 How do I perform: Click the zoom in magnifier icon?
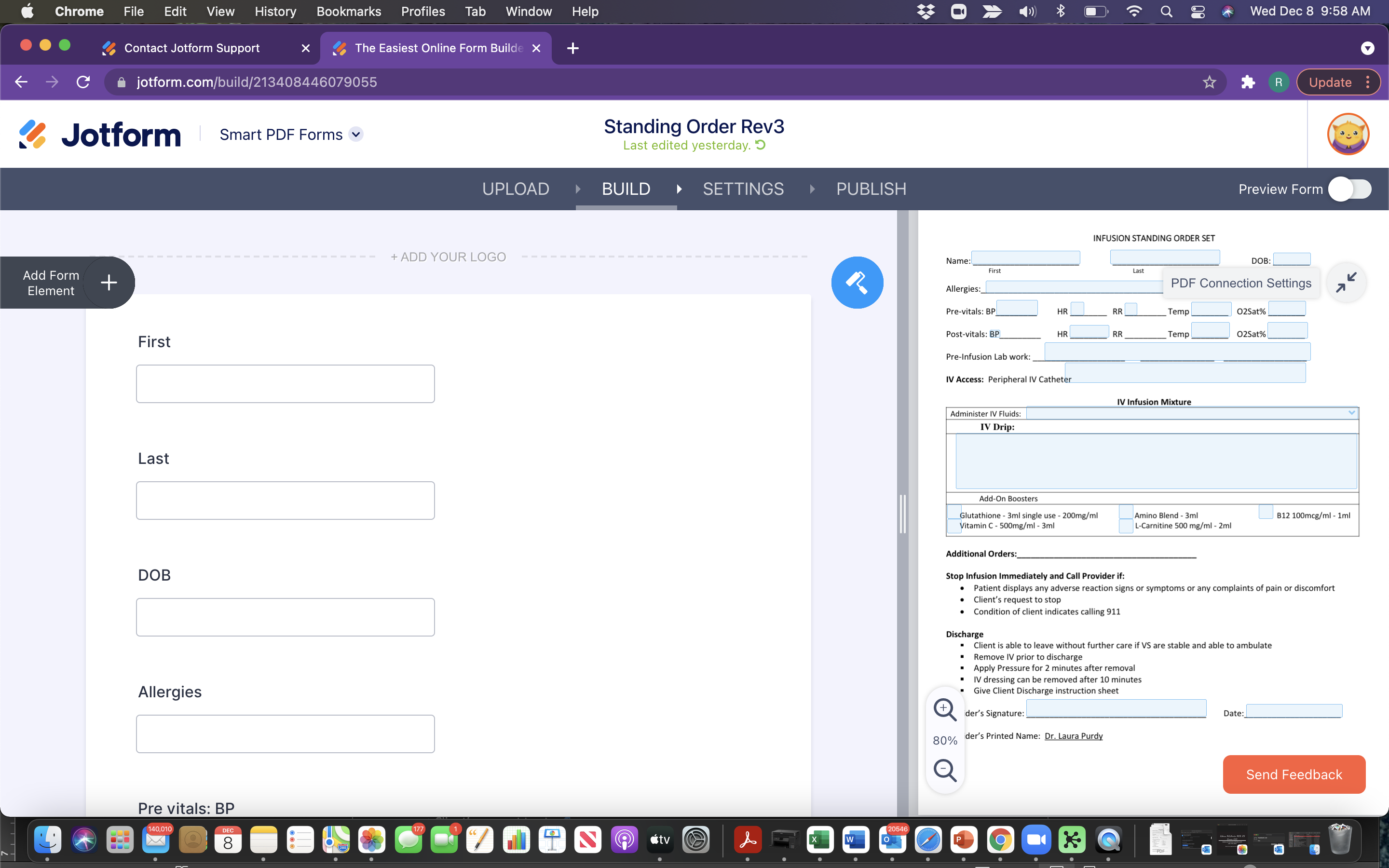point(944,709)
